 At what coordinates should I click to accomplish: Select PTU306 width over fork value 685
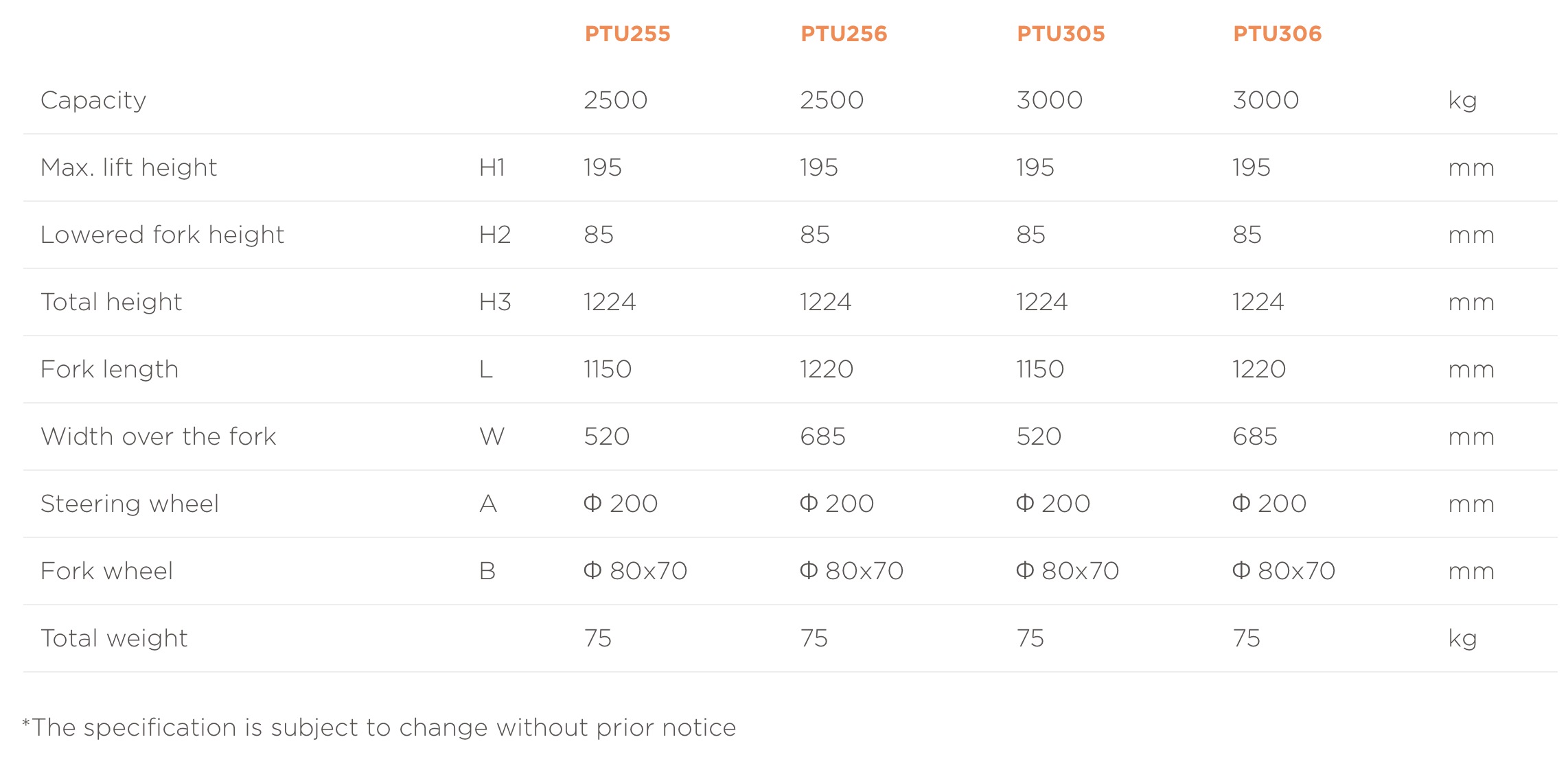[1255, 436]
